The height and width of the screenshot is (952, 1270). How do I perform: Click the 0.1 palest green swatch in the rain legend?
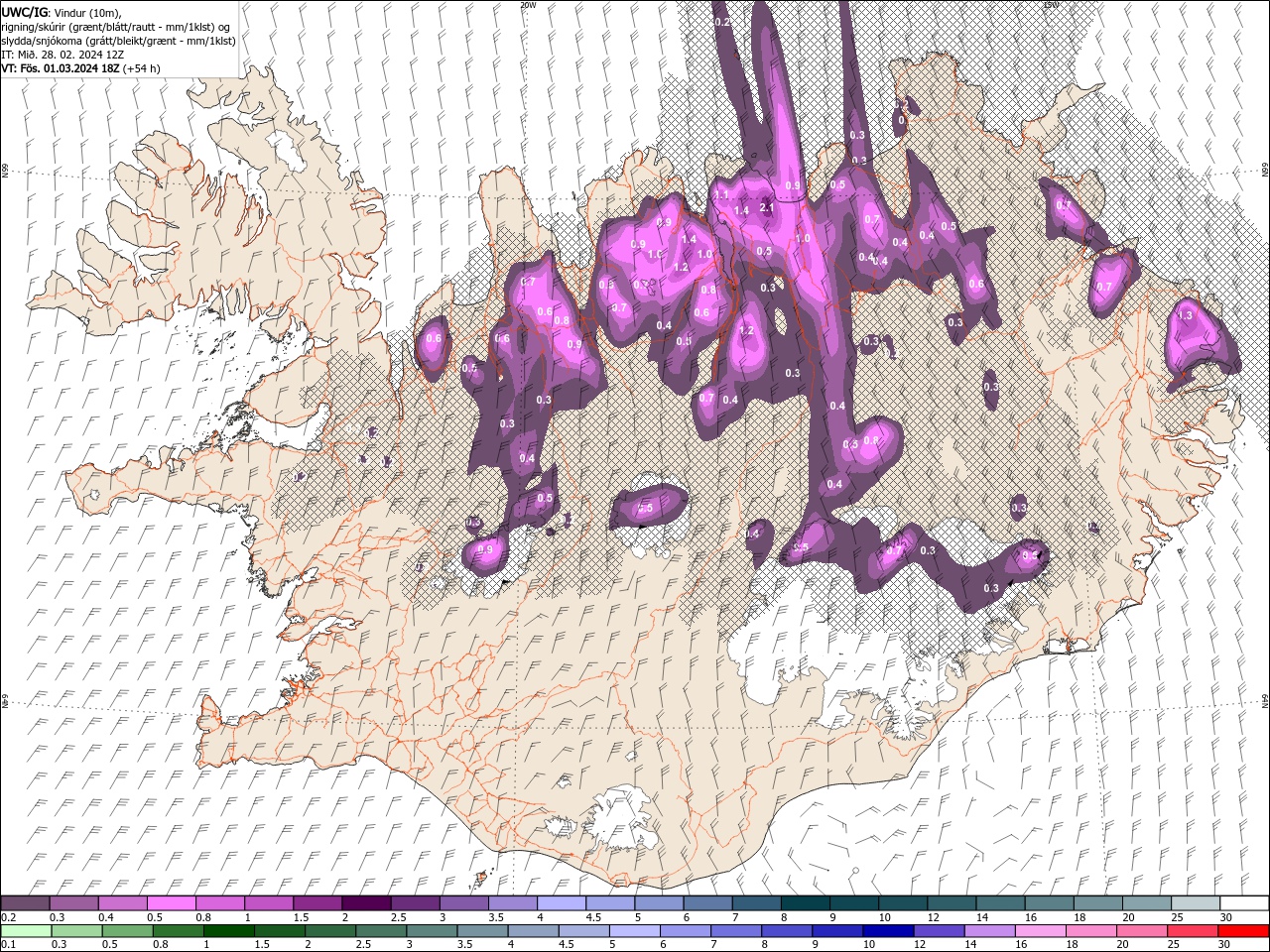[25, 930]
